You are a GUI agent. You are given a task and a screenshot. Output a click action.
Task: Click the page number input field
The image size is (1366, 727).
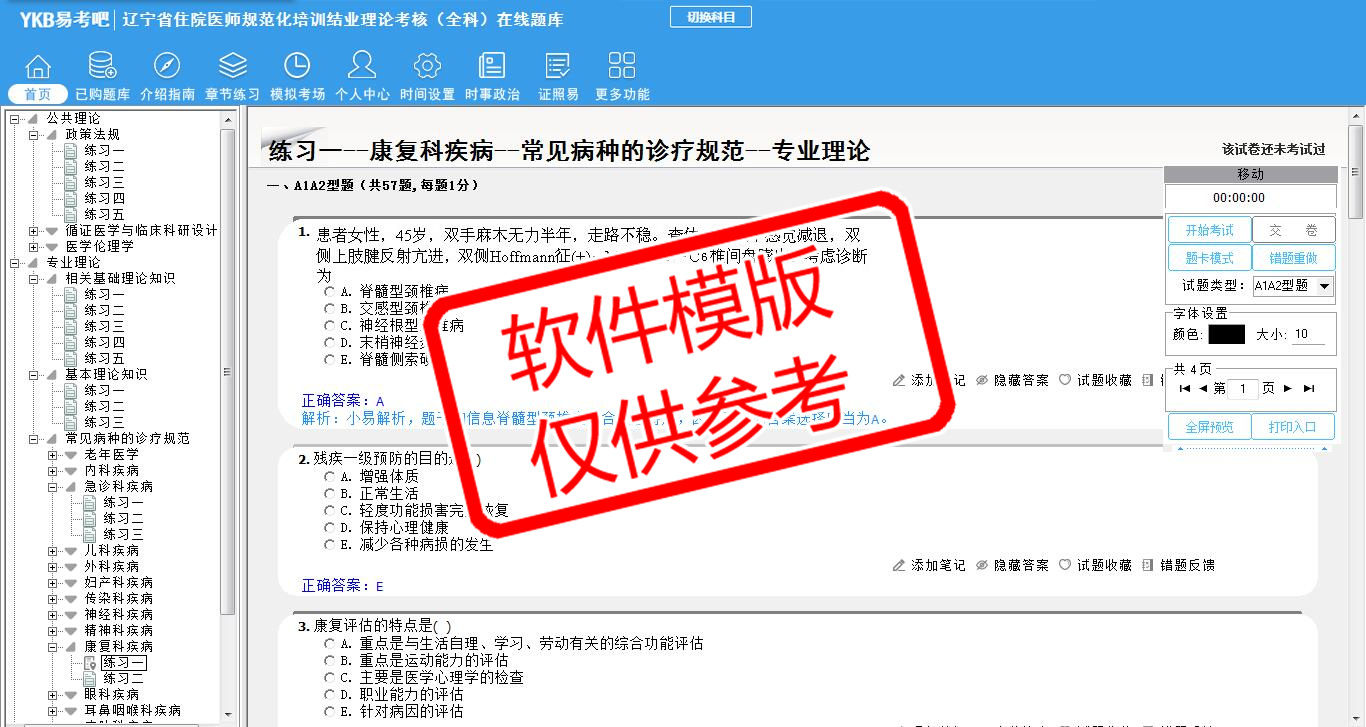point(1243,389)
